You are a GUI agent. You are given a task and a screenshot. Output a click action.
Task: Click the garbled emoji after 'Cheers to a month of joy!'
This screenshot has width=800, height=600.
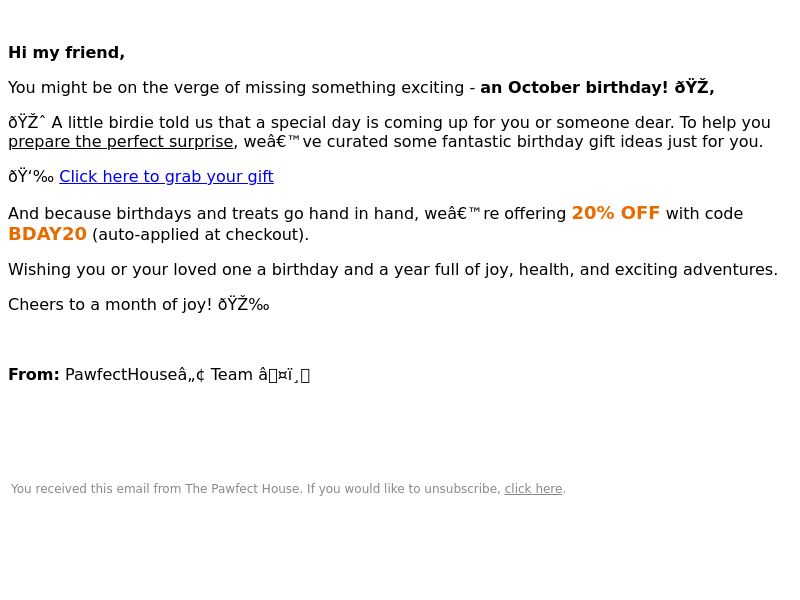pos(243,305)
